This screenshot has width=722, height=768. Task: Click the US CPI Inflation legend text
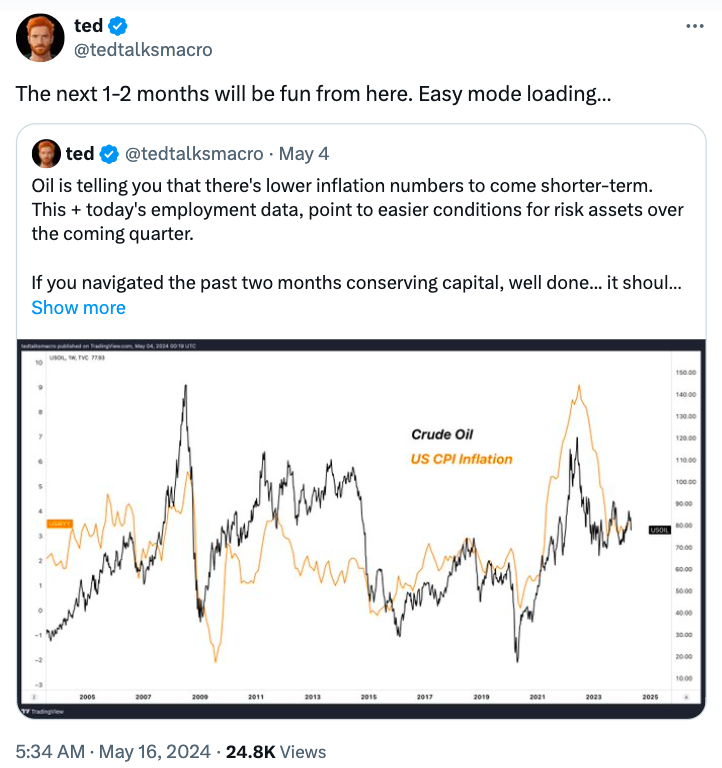[x=461, y=459]
